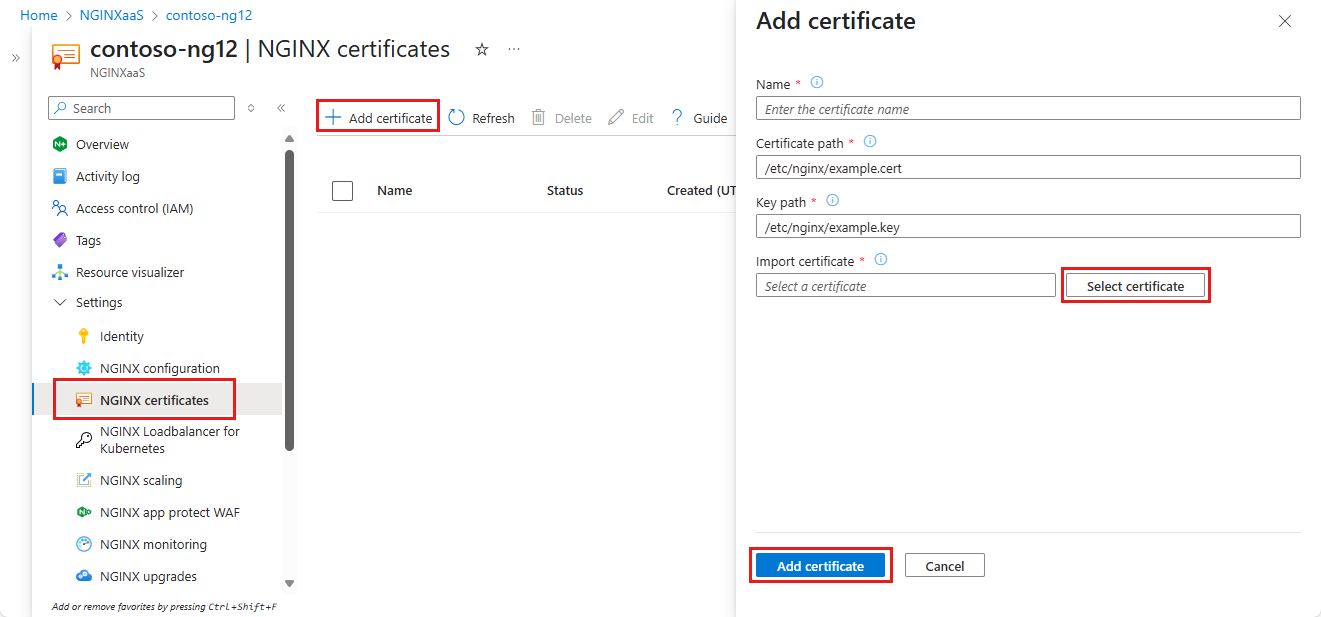Click the NGINX certificates sidebar icon
The image size is (1321, 617).
pos(84,400)
